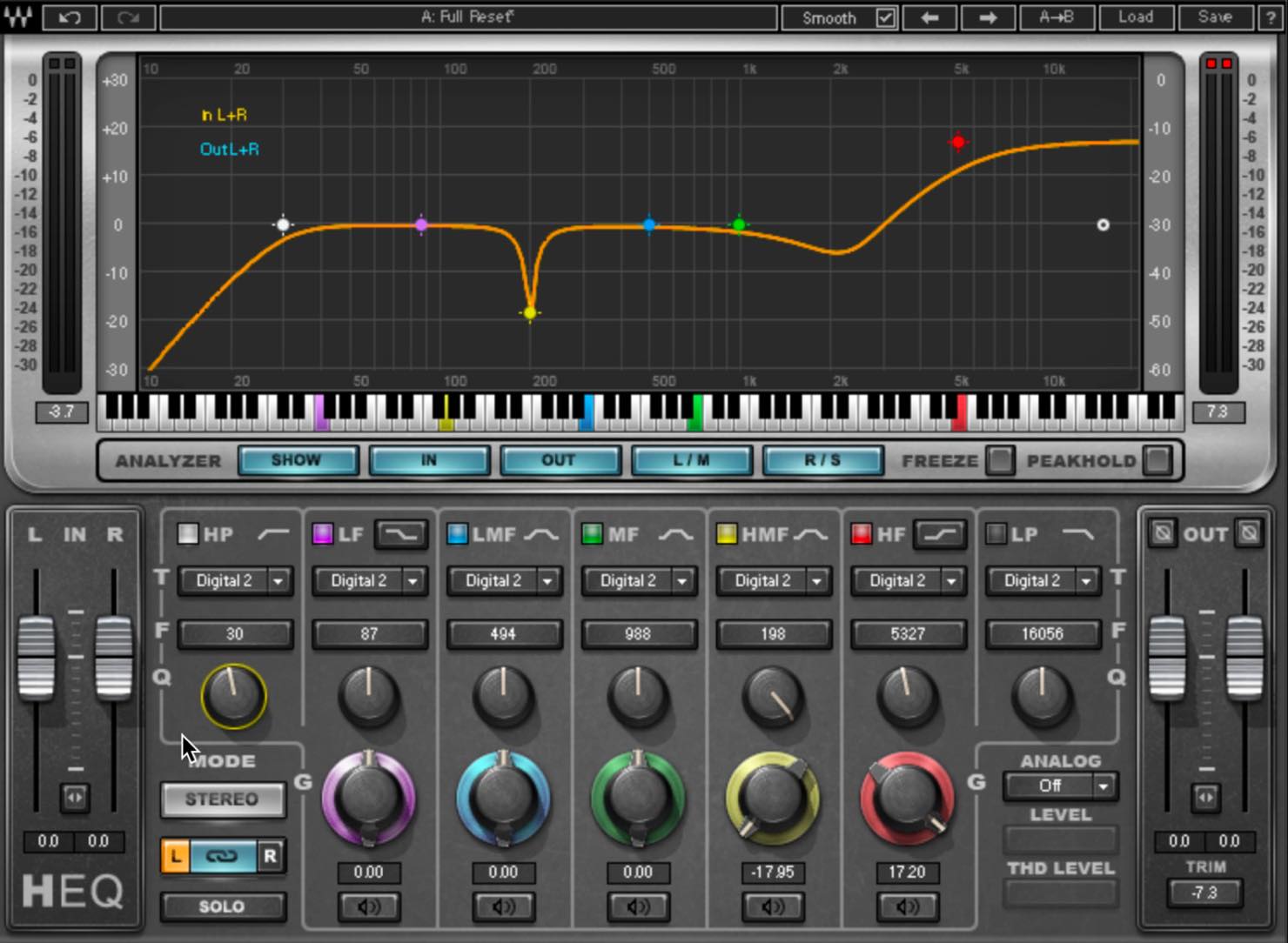The image size is (1288, 943).
Task: Open the ANALOG Off dropdown
Action: coord(1060,786)
